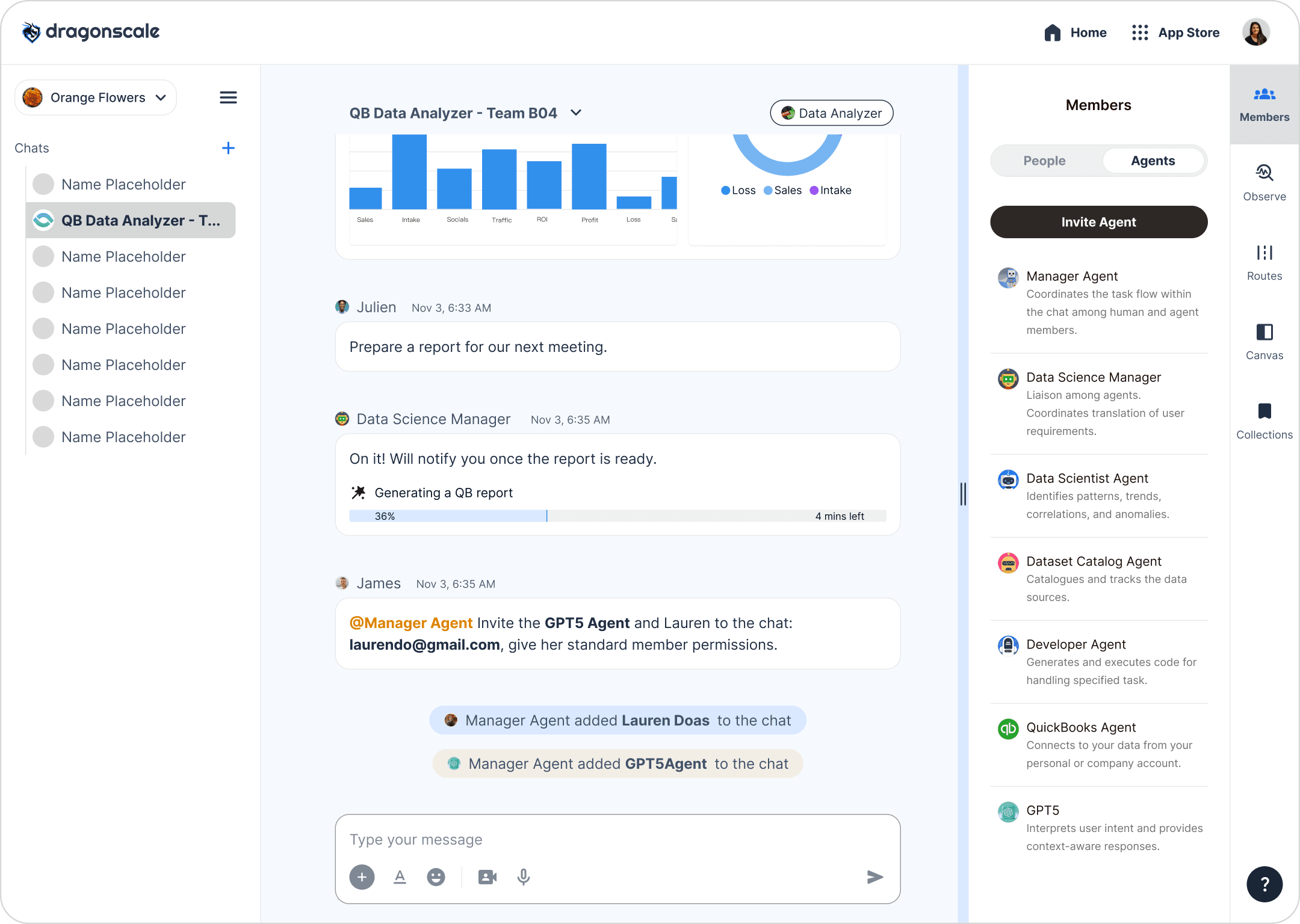Open the Data Analyzer pill selector
Image resolution: width=1300 pixels, height=924 pixels.
[831, 113]
